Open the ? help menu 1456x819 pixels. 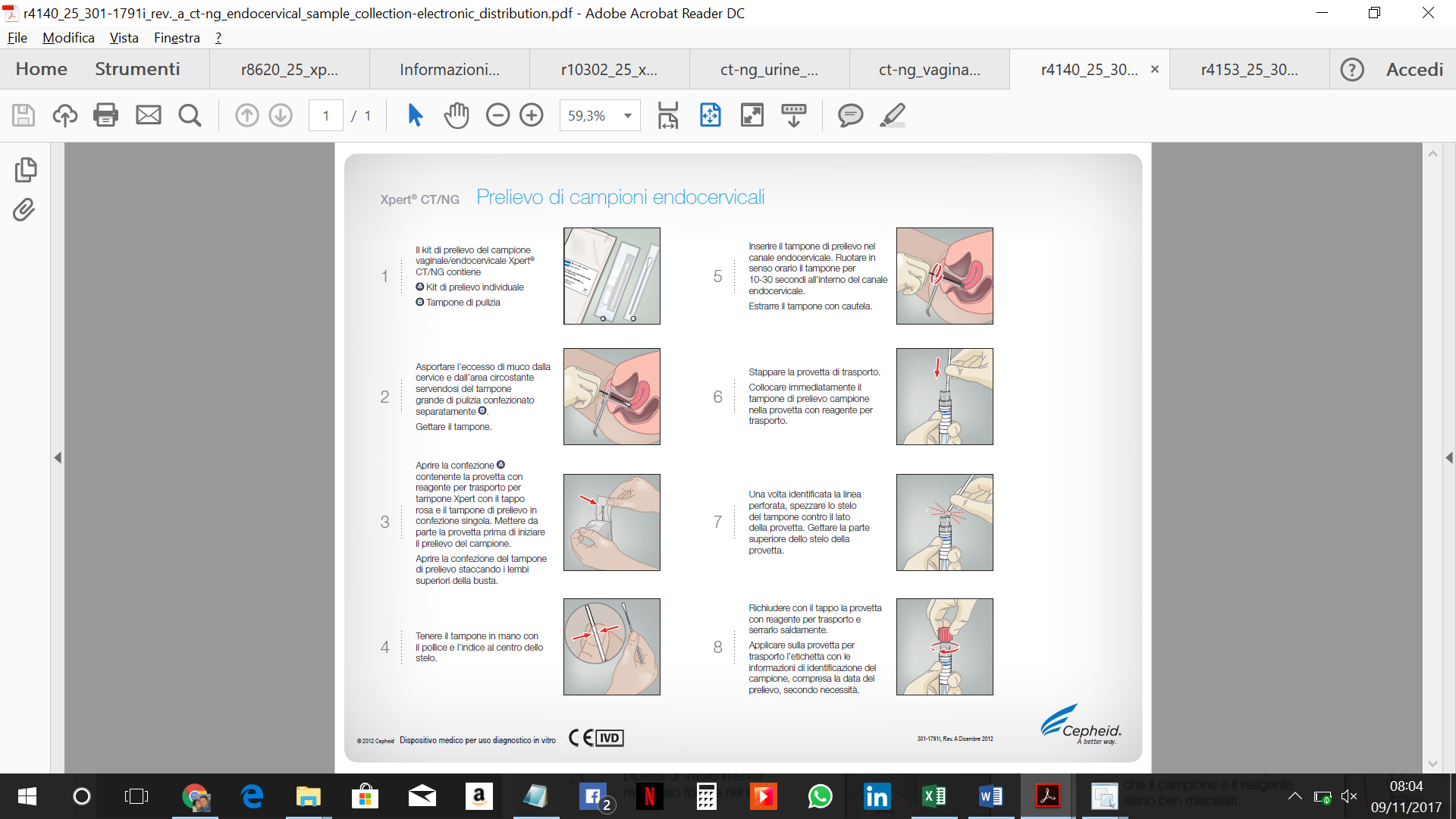coord(218,38)
